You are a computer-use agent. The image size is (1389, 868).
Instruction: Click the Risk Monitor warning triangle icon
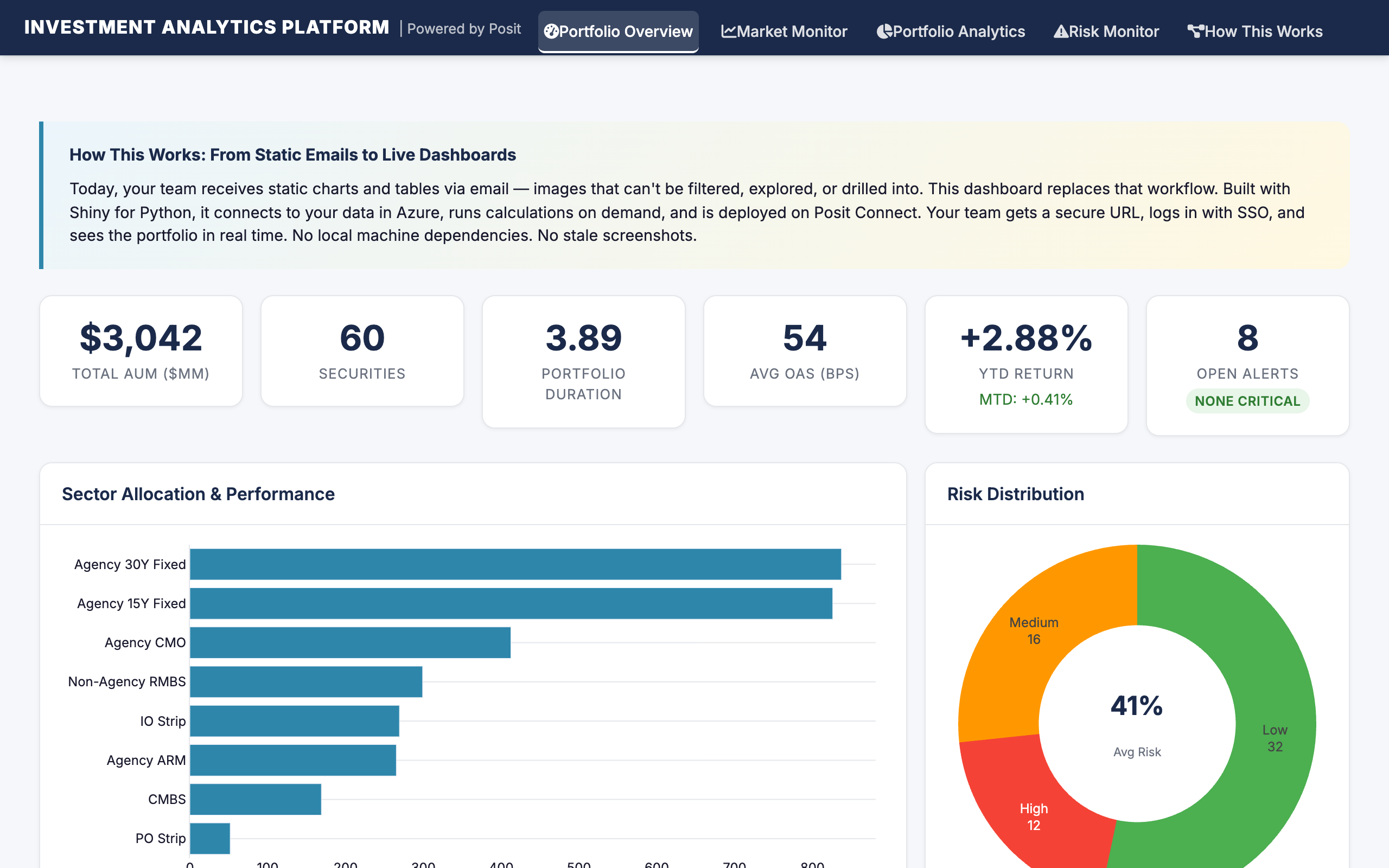click(1061, 31)
